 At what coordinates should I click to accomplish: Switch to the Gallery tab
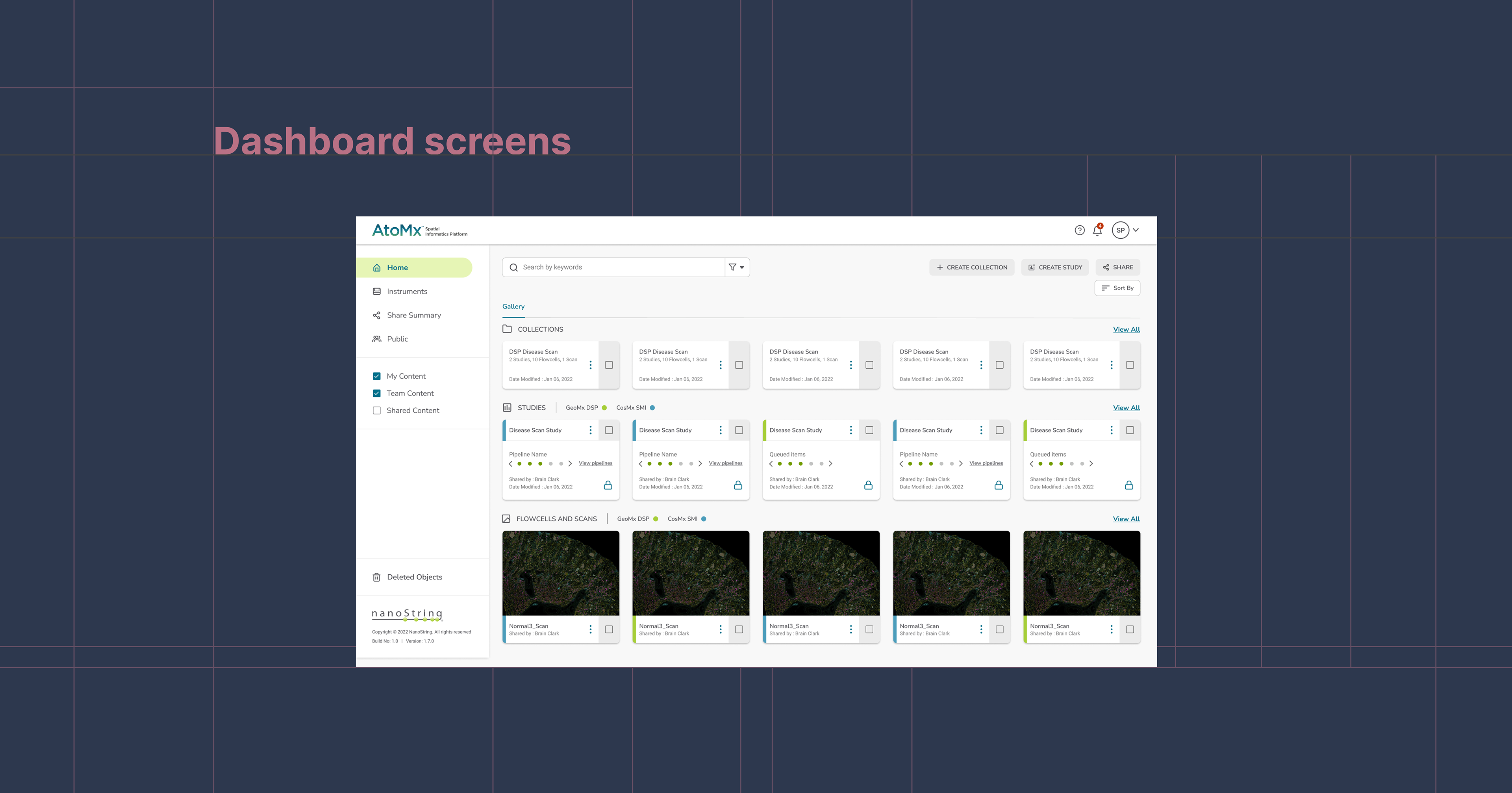tap(513, 306)
